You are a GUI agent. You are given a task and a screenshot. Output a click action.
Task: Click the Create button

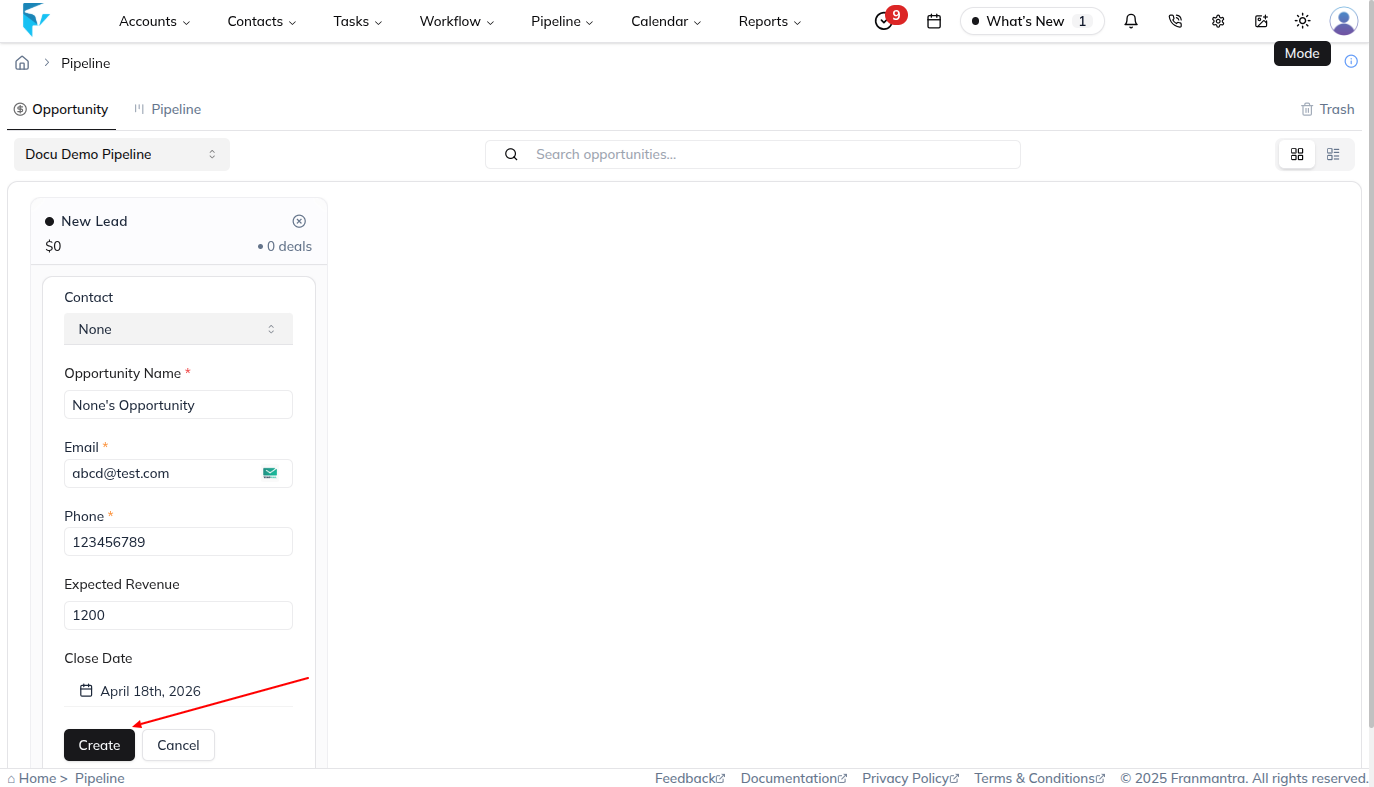click(99, 745)
